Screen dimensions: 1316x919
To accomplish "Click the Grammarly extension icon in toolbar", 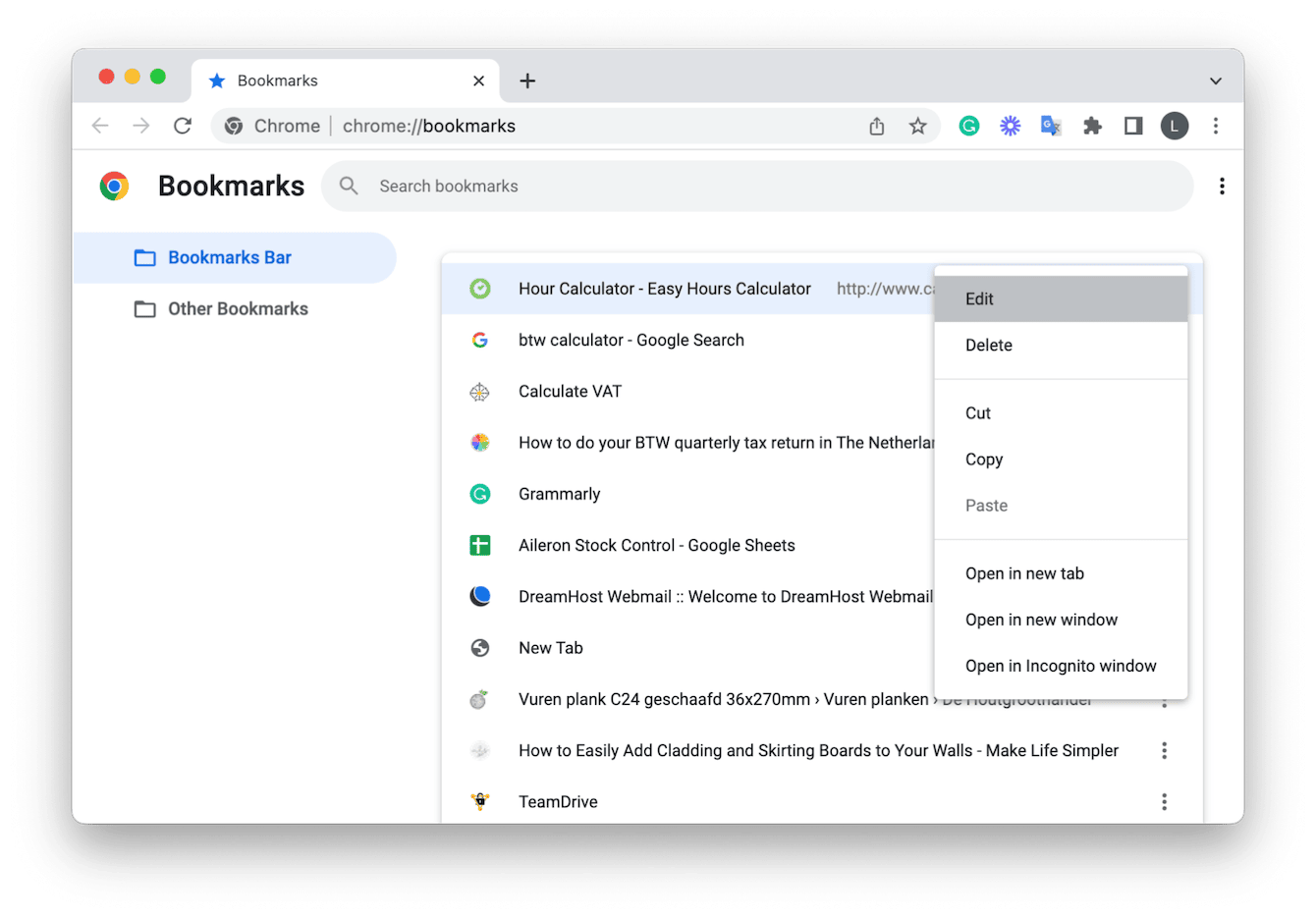I will pyautogui.click(x=969, y=126).
